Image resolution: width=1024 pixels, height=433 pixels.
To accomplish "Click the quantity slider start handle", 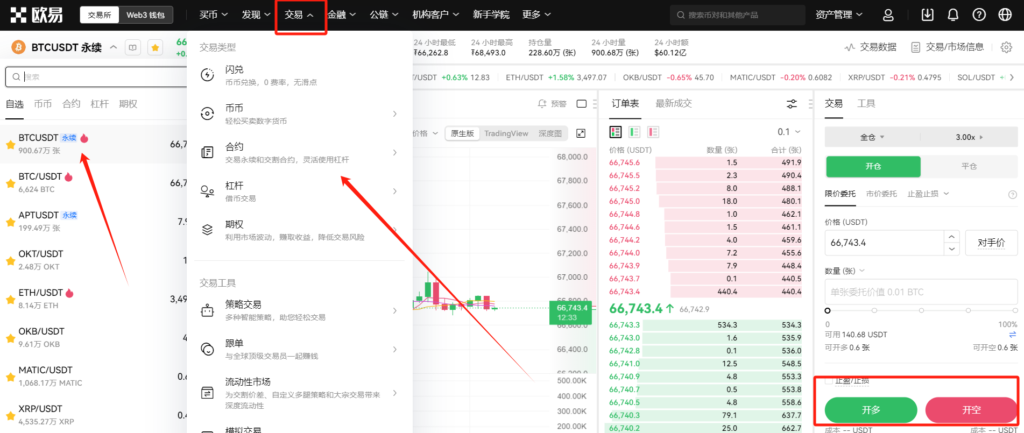I will [827, 310].
